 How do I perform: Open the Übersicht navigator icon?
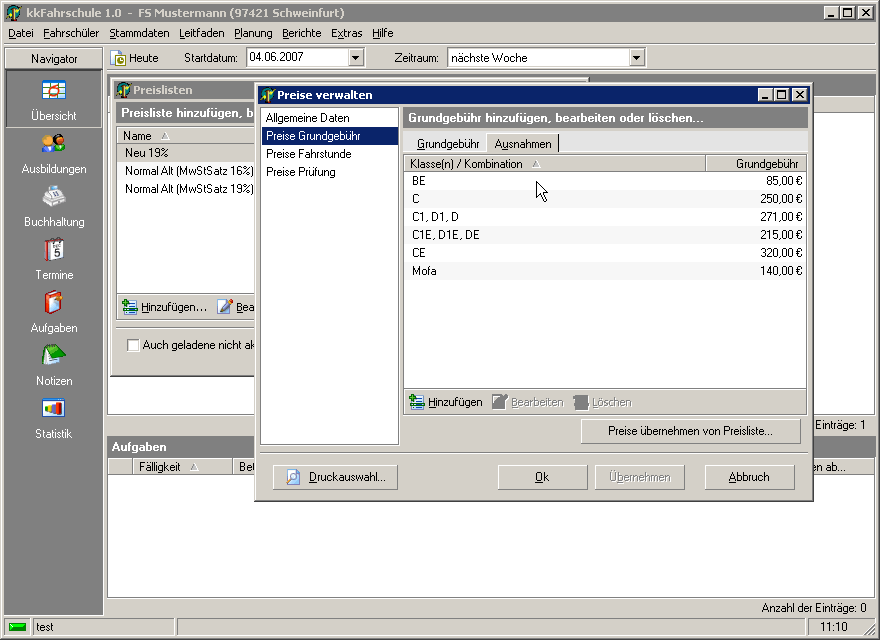coord(53,90)
